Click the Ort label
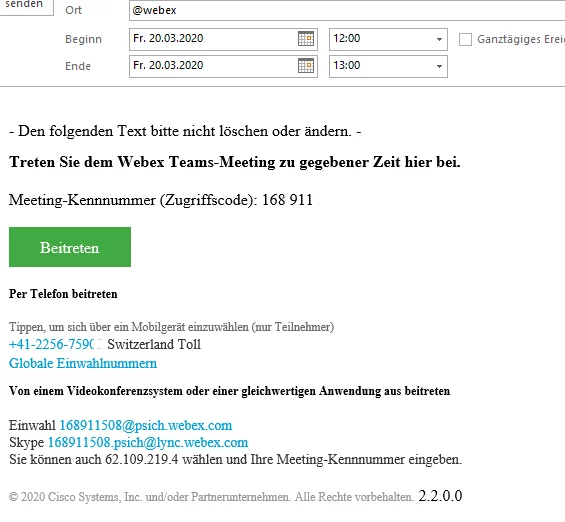 pos(74,10)
